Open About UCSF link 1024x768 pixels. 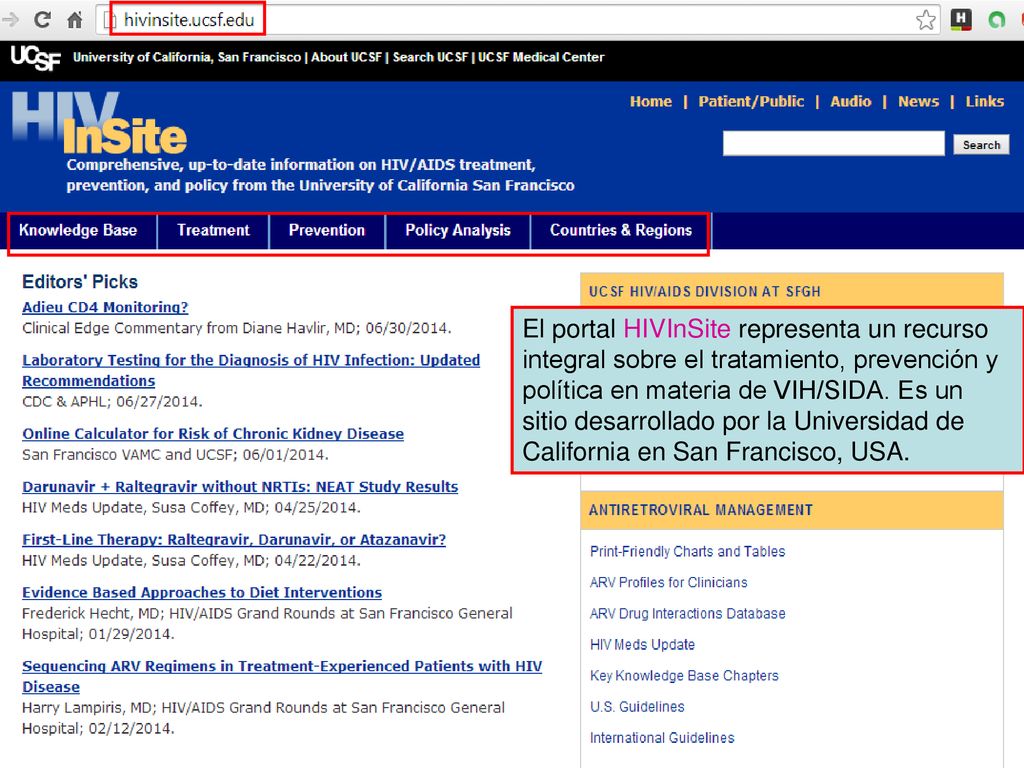(x=346, y=57)
